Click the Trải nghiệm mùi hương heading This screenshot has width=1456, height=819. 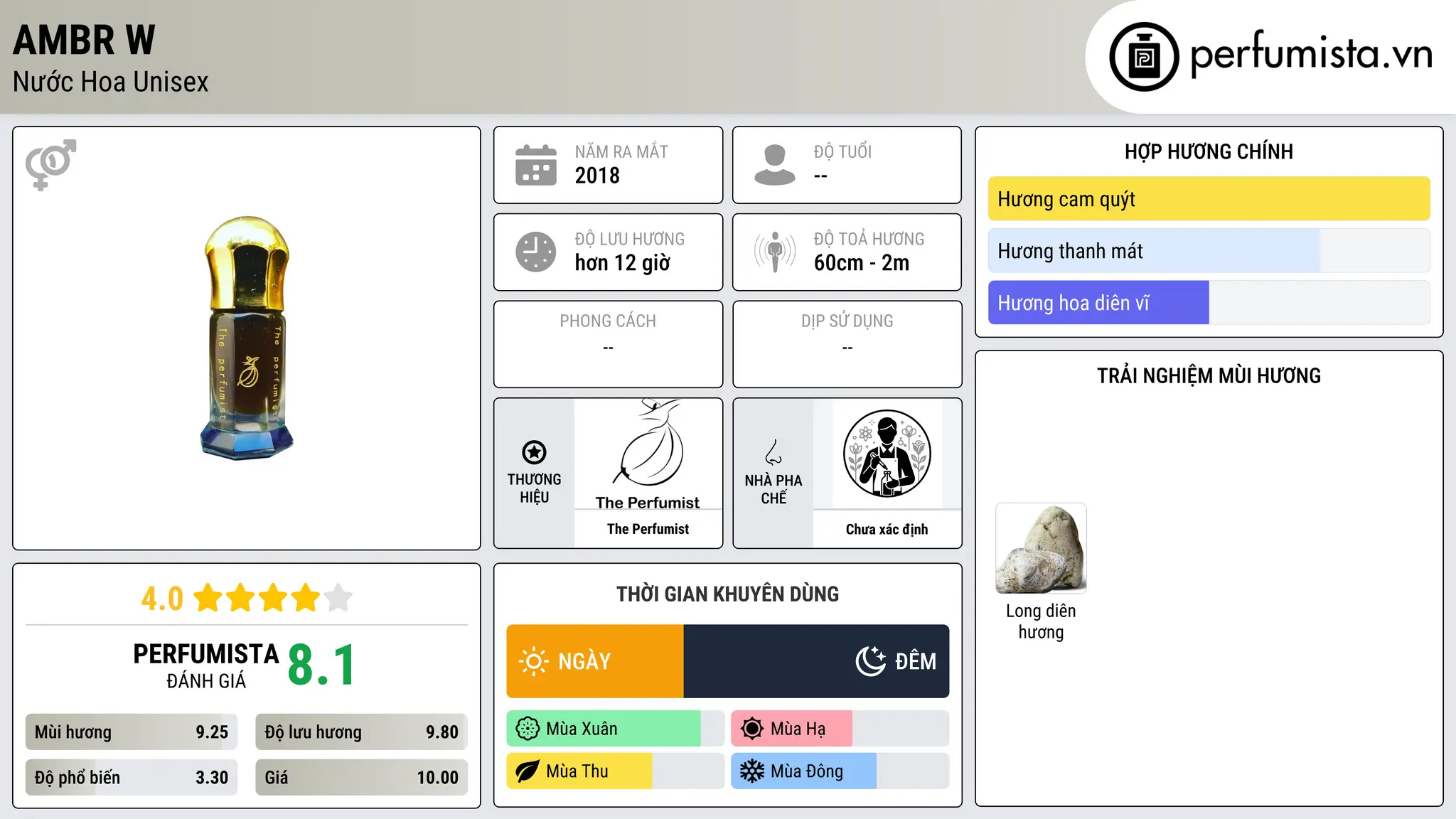click(1209, 375)
